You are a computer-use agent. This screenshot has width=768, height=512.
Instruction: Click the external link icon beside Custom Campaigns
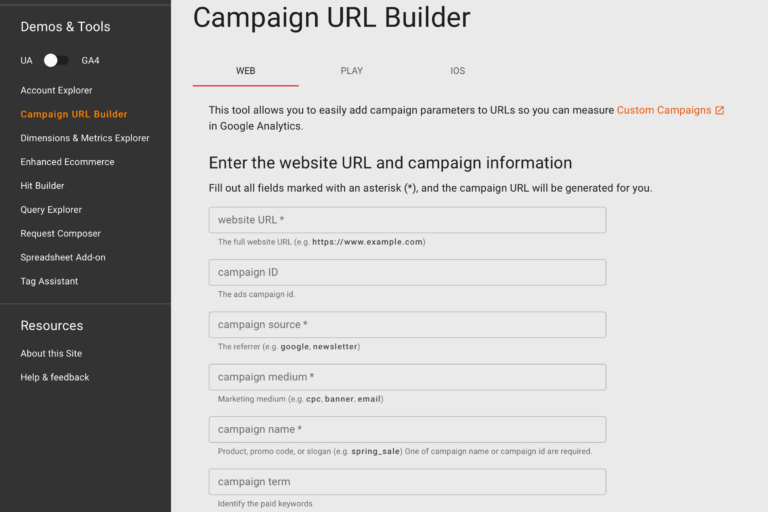pyautogui.click(x=719, y=110)
